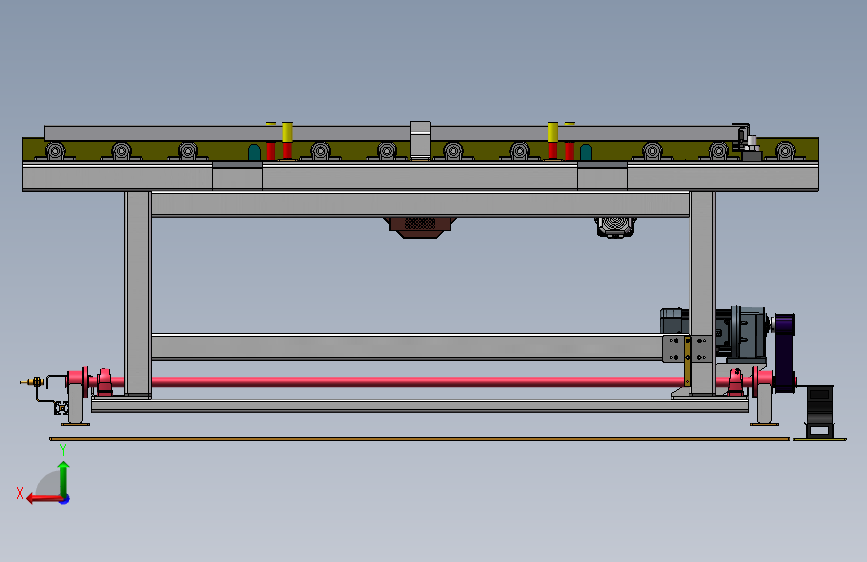Image resolution: width=867 pixels, height=562 pixels.
Task: Select the upper grey cross beam between the posts
Action: (420, 204)
